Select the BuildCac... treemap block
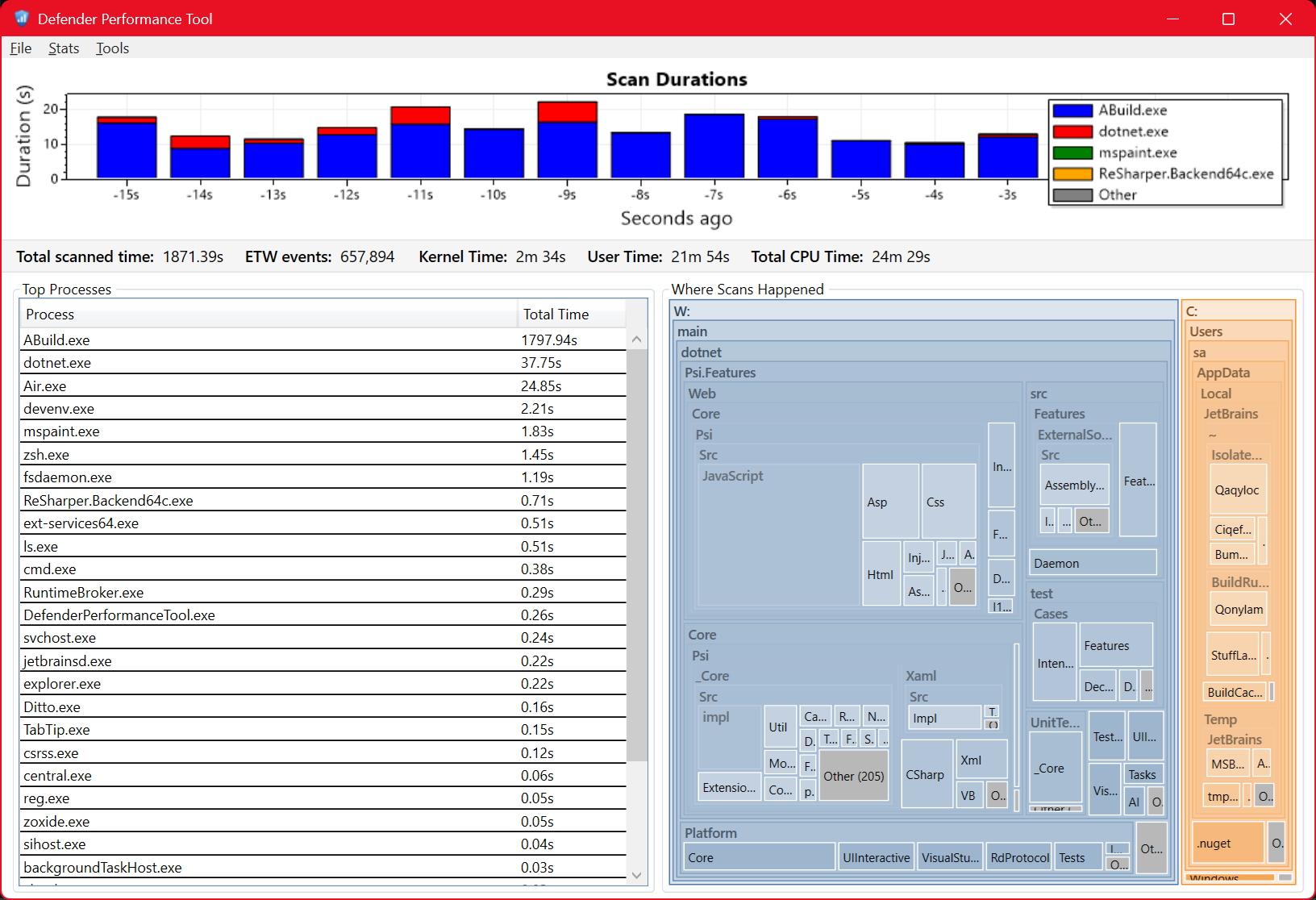The width and height of the screenshot is (1316, 900). [1235, 692]
